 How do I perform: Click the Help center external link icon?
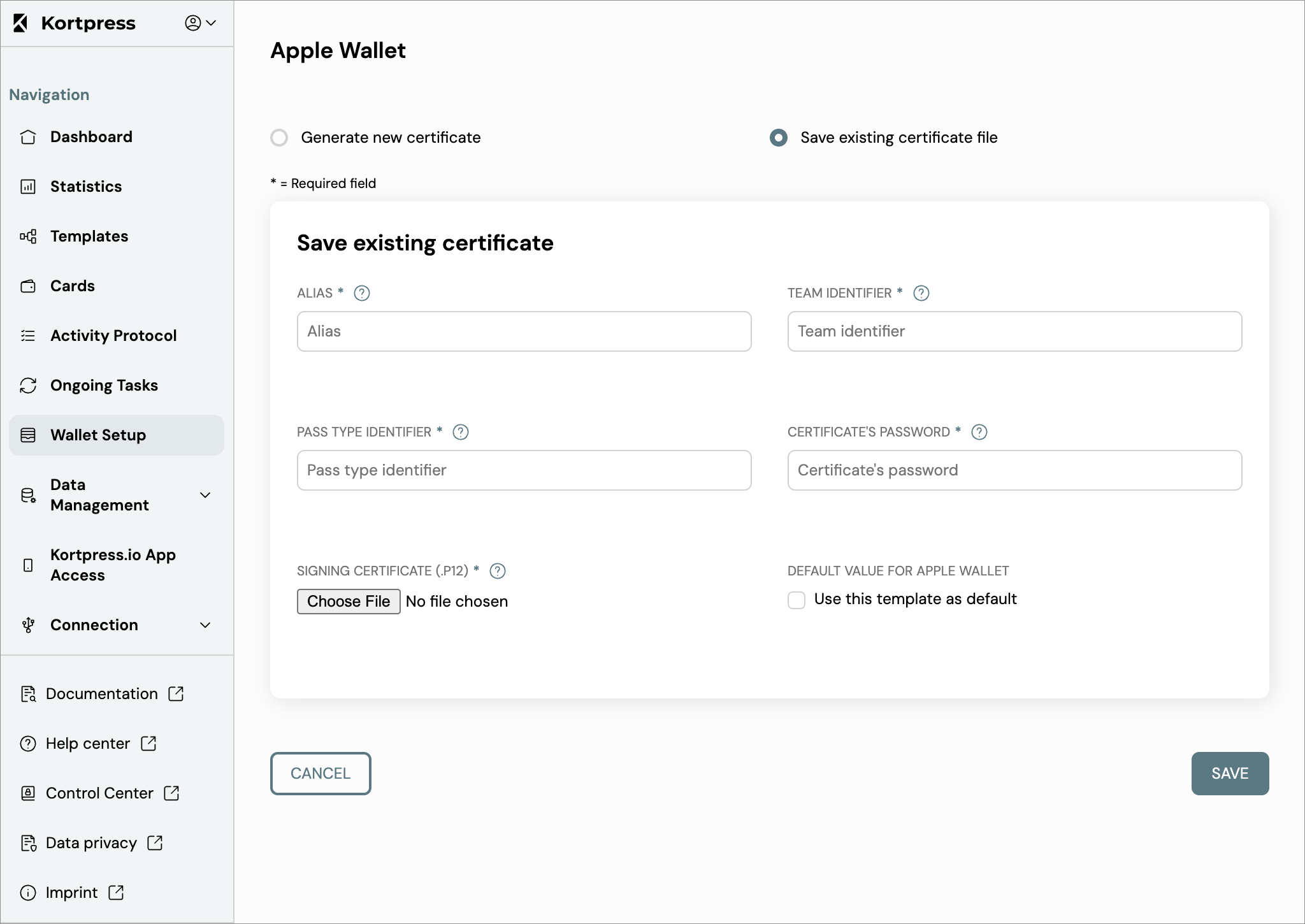coord(148,743)
